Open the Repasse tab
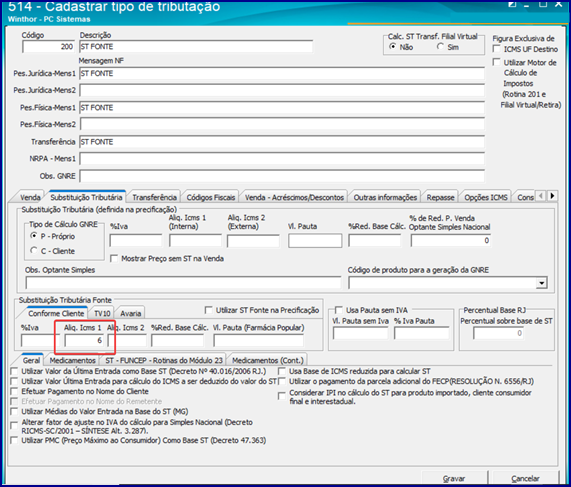 click(440, 197)
